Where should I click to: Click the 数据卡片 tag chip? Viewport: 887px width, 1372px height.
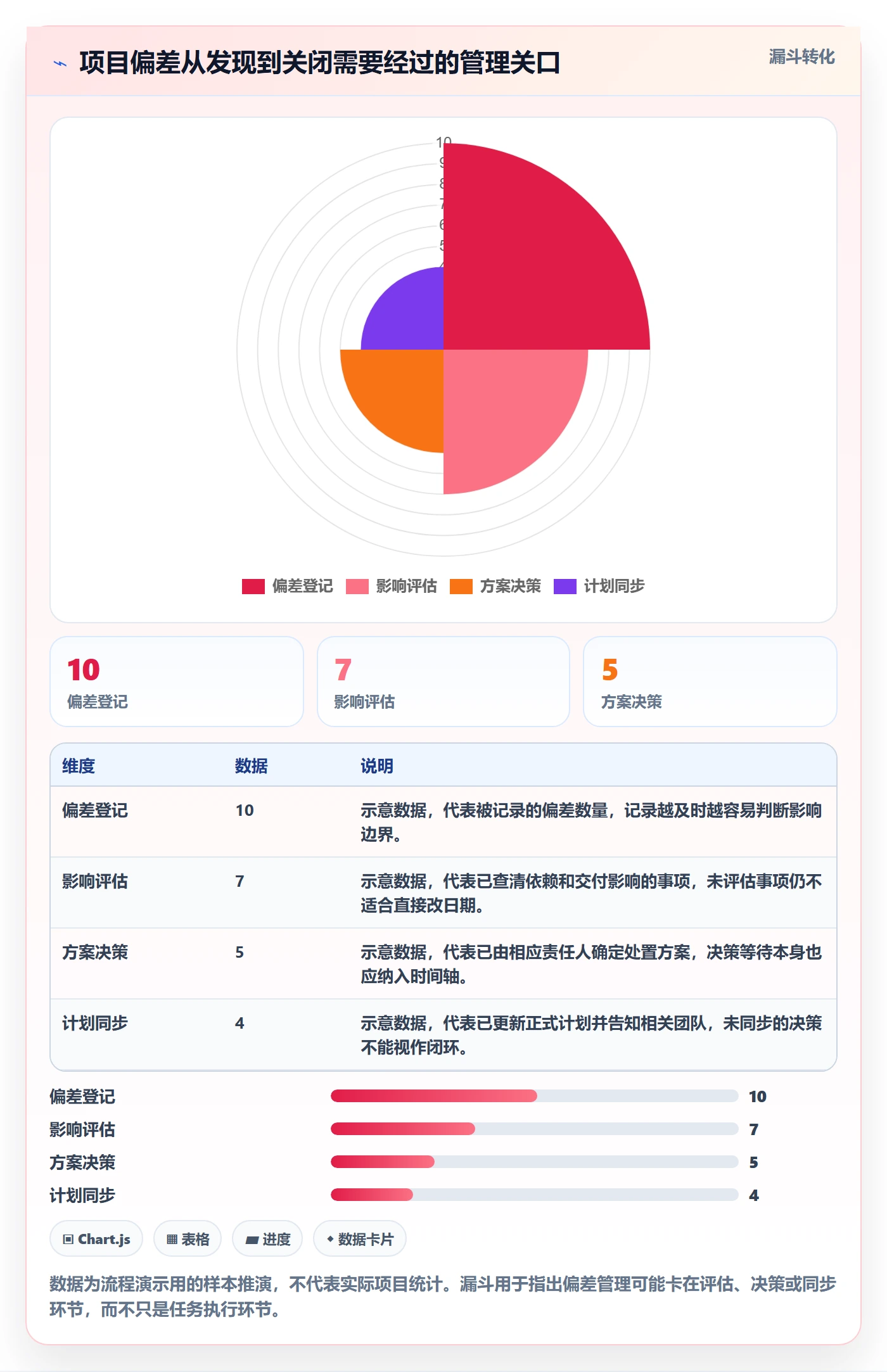click(x=360, y=1238)
